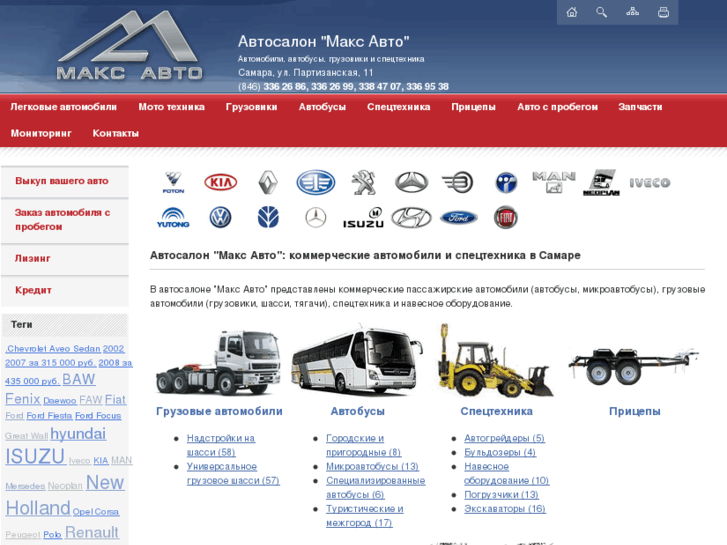Open Туристические и межгород (17) link
This screenshot has width=727, height=545.
coord(365,516)
